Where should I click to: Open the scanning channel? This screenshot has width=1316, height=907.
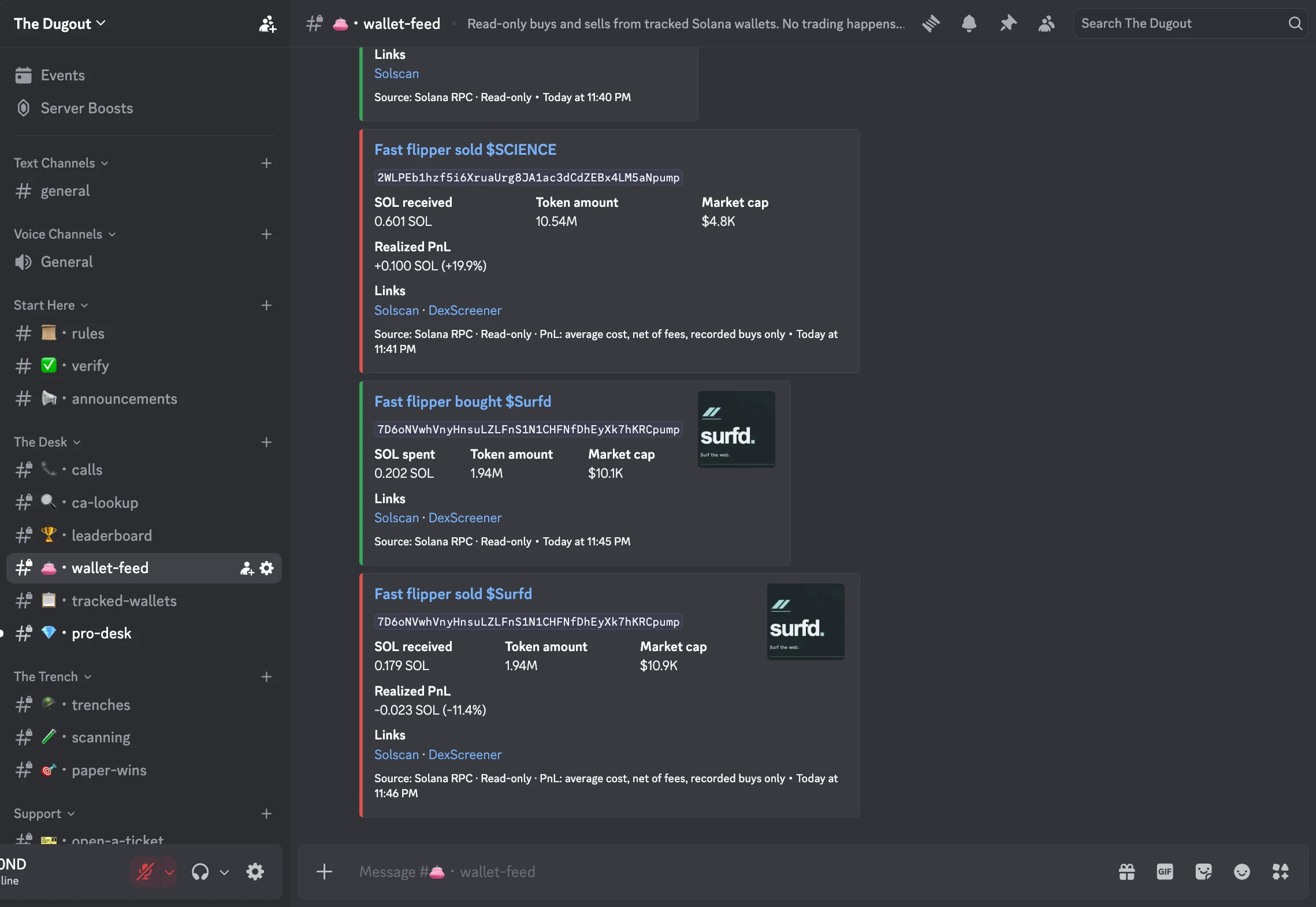(x=144, y=738)
